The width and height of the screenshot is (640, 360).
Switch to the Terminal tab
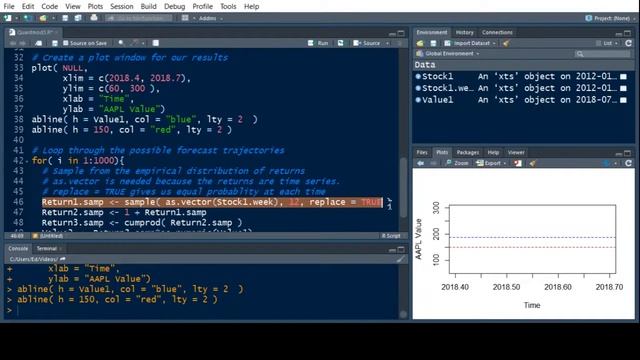[x=47, y=248]
